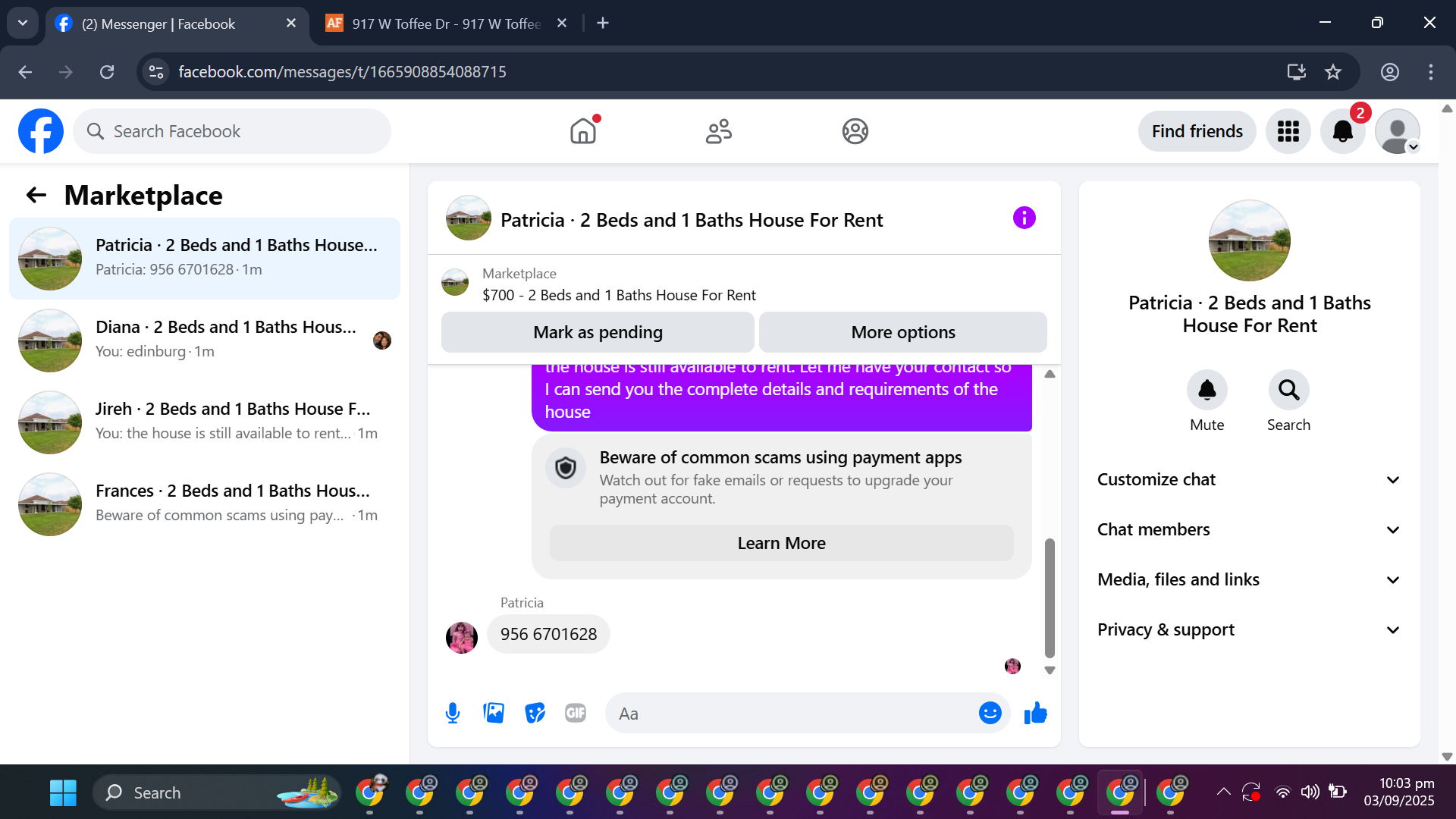Open a new browser tab

tap(603, 24)
